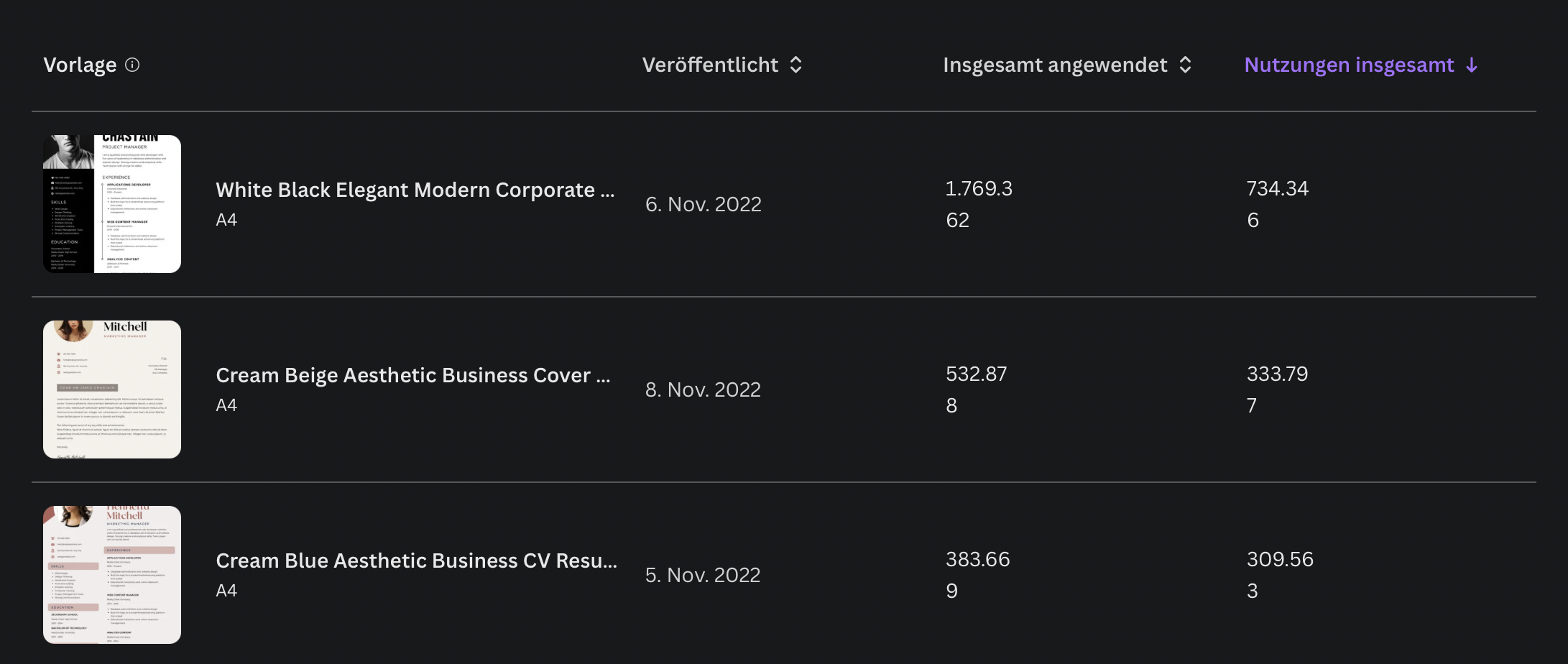This screenshot has height=664, width=1568.
Task: Open Cream Blue Aesthetic Business CV title
Action: click(416, 561)
